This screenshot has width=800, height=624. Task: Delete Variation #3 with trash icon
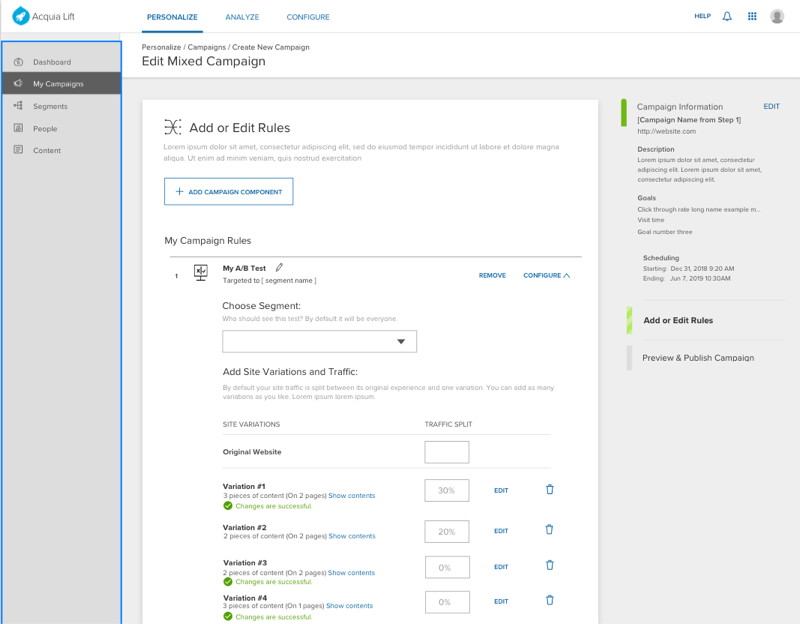click(549, 565)
